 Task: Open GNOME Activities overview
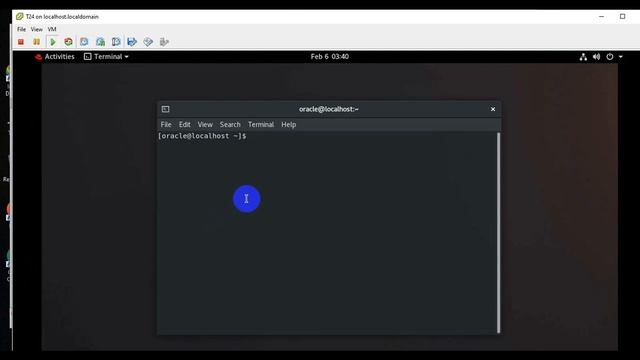click(55, 57)
